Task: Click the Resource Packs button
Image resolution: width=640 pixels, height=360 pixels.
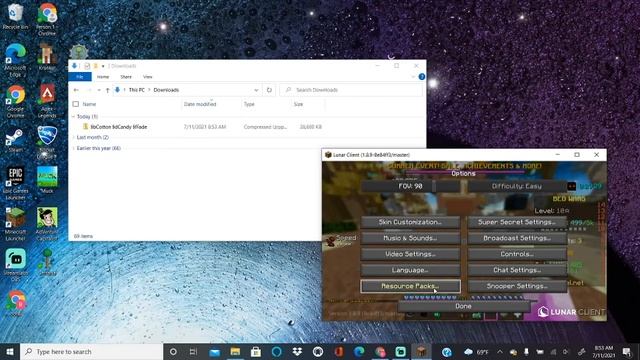Action: [410, 286]
